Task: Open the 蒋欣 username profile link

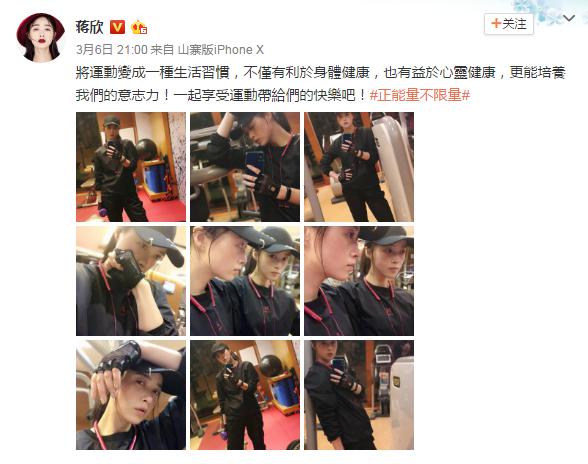Action: point(89,27)
